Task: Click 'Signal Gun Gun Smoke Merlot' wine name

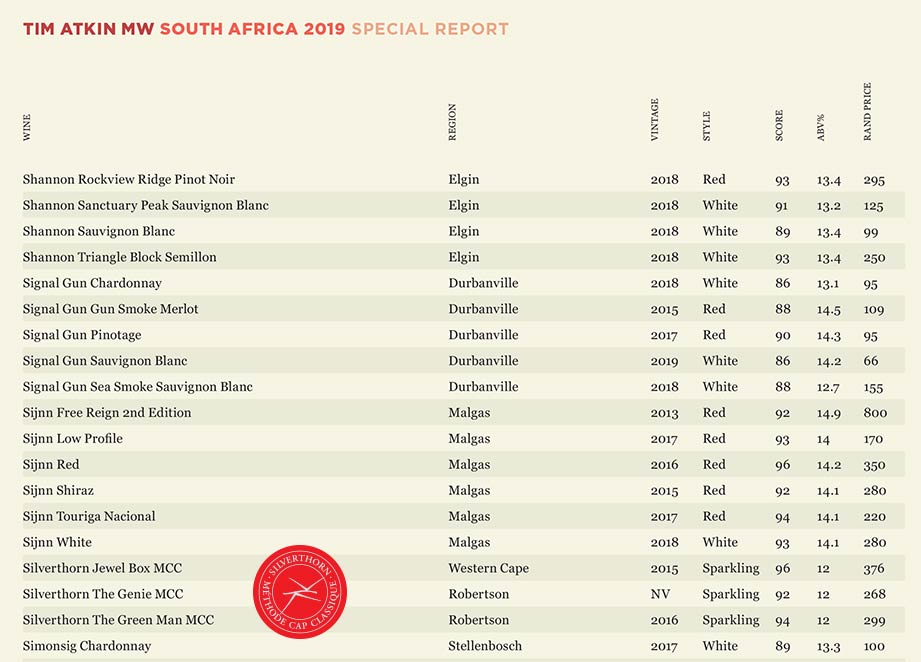Action: pos(110,309)
